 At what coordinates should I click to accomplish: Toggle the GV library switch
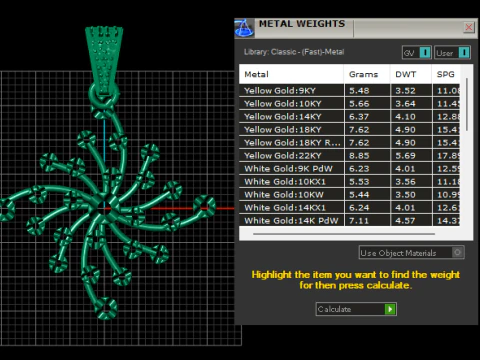(417, 53)
